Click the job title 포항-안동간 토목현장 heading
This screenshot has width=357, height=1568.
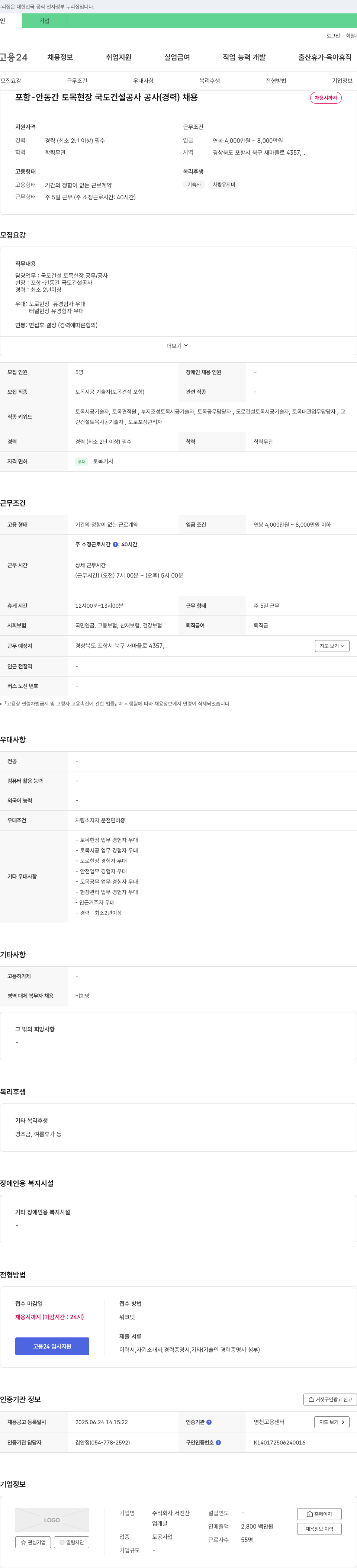(106, 97)
